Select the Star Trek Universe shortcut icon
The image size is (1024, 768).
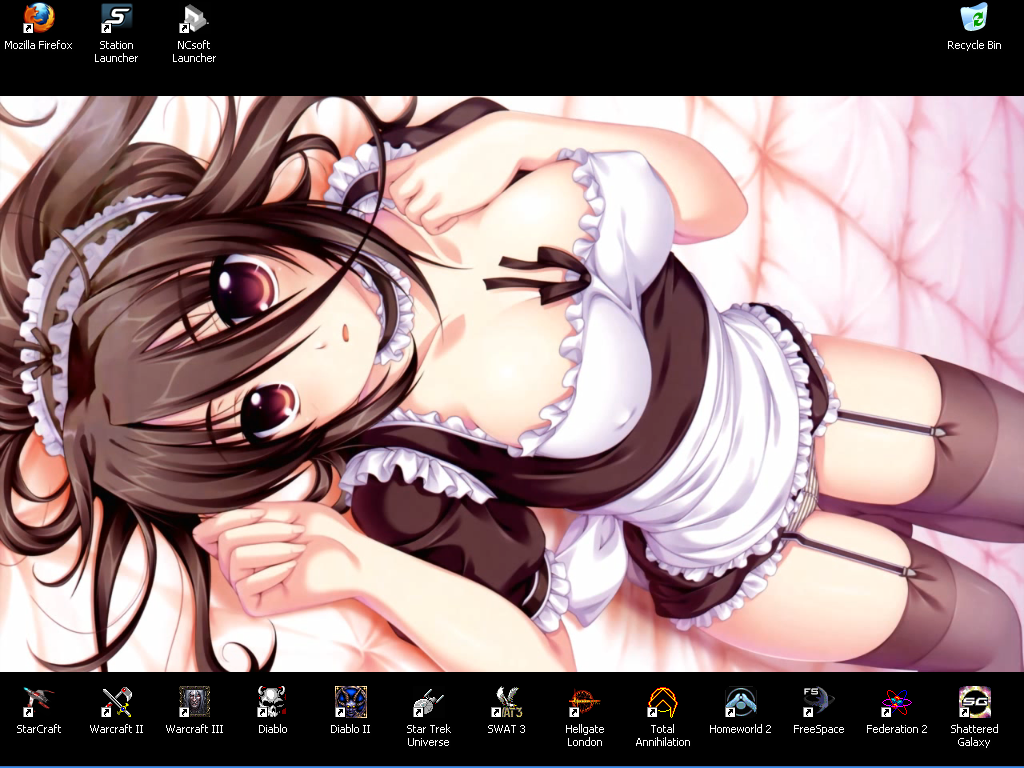(428, 702)
